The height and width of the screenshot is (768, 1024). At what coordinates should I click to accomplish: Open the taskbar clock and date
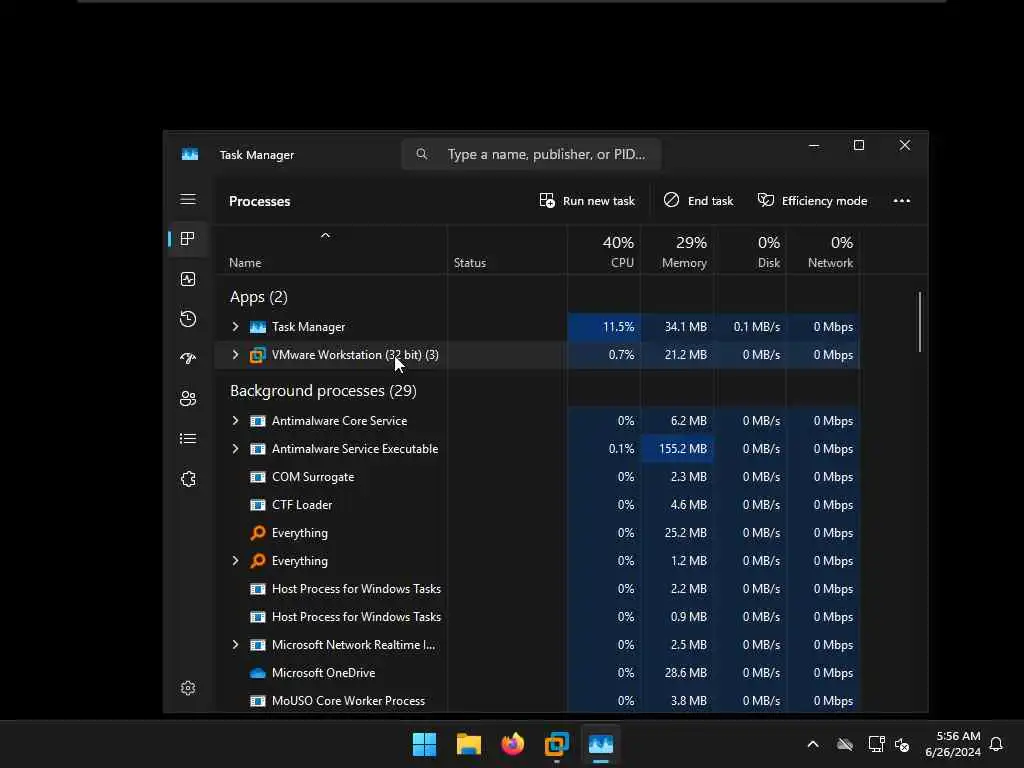point(953,744)
